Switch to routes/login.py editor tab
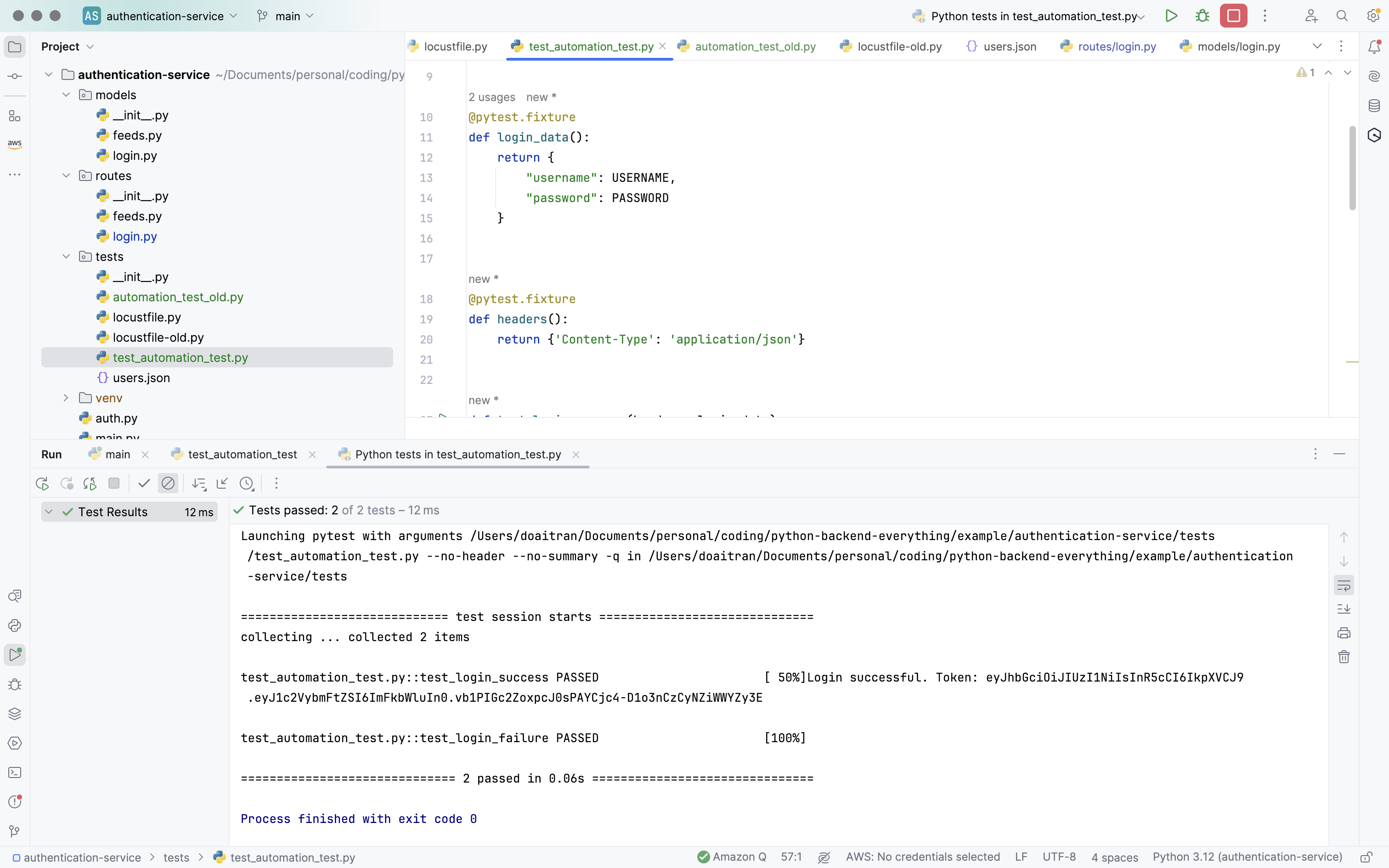 [x=1108, y=46]
